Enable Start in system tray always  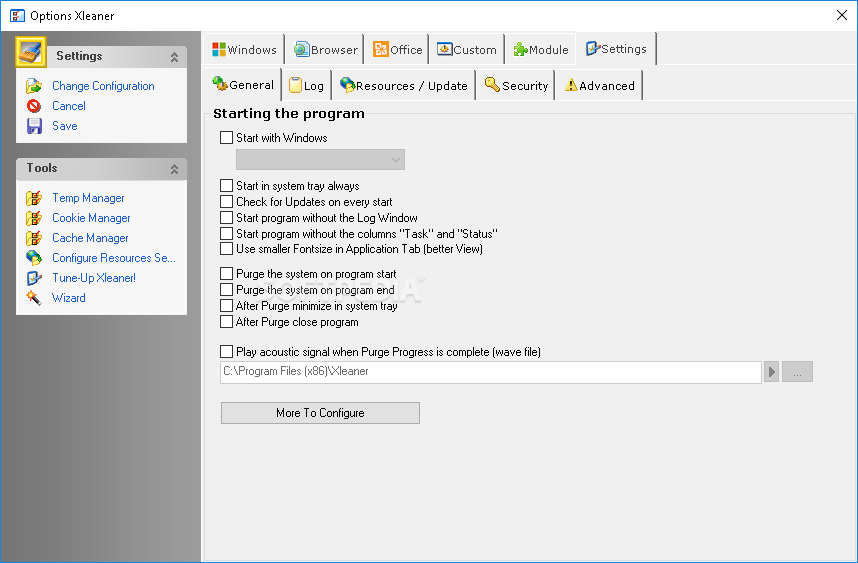(x=227, y=186)
